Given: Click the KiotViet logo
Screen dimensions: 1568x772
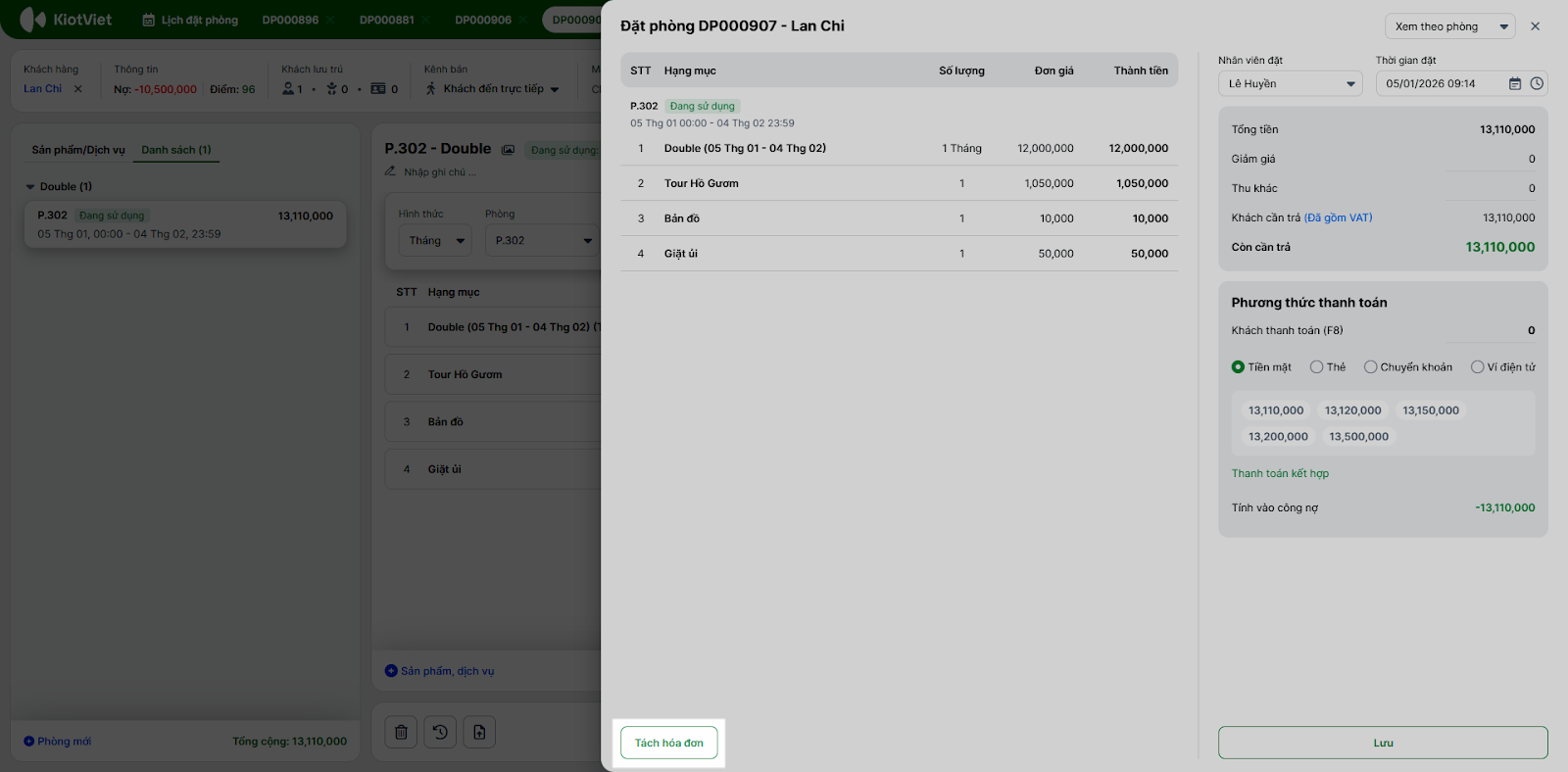Looking at the screenshot, I should tap(67, 20).
